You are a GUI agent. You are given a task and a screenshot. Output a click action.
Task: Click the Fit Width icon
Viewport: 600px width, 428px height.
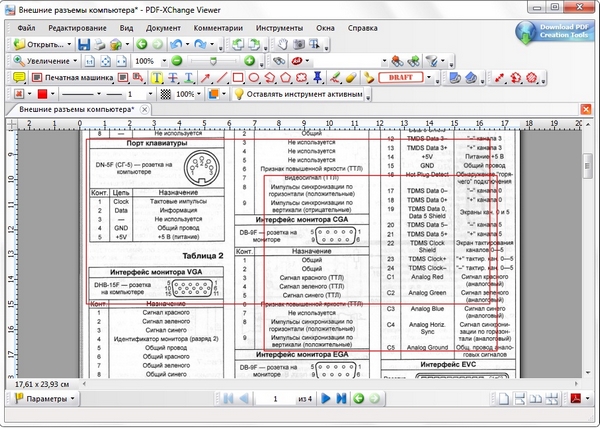coord(121,61)
